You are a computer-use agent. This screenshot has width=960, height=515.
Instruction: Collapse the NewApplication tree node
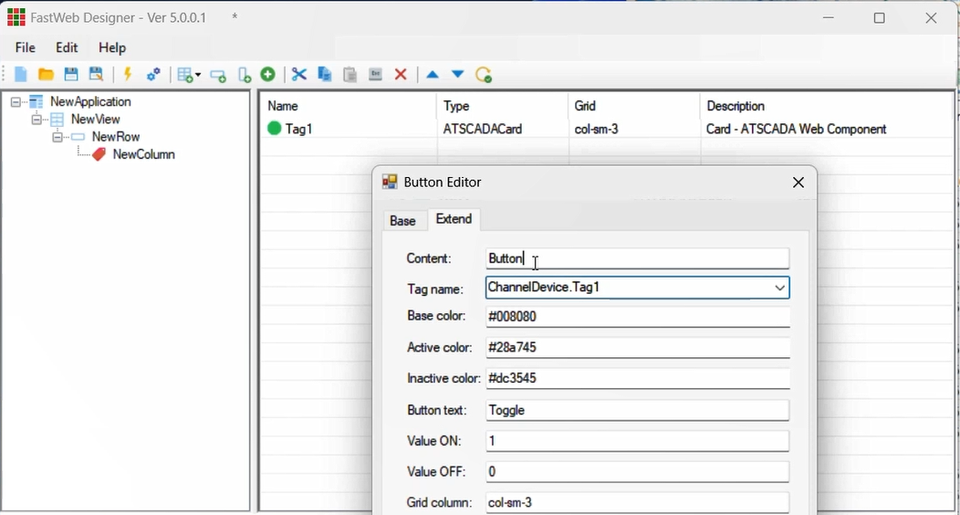pyautogui.click(x=17, y=102)
